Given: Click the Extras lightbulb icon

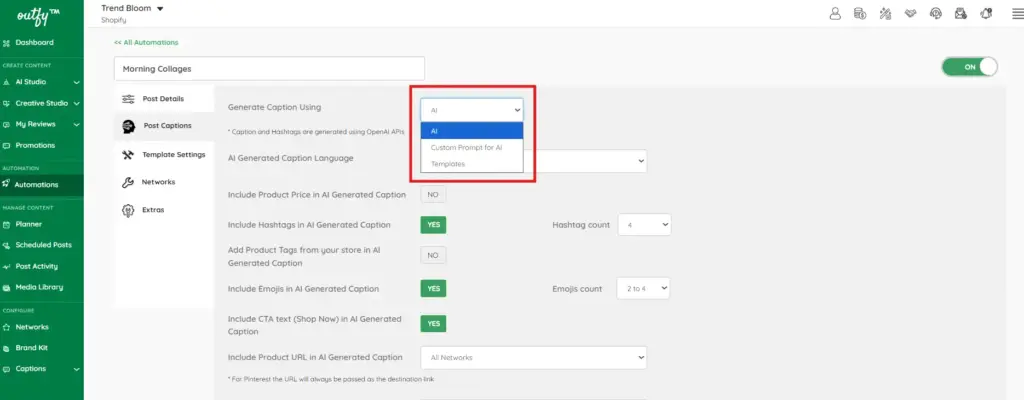Looking at the screenshot, I should (x=128, y=210).
